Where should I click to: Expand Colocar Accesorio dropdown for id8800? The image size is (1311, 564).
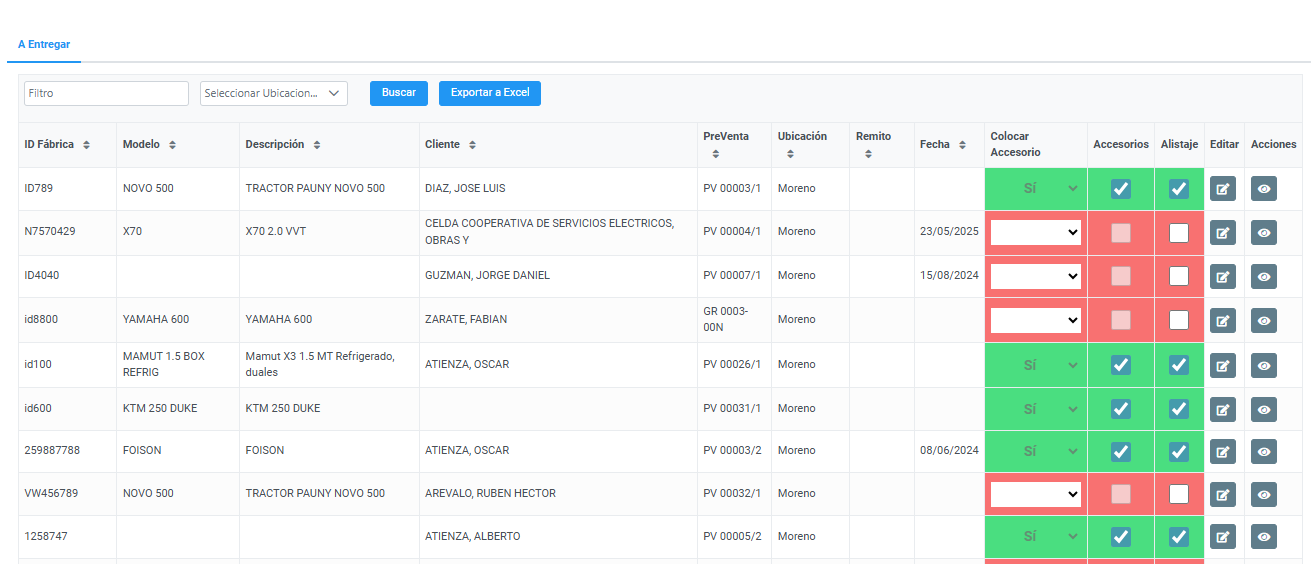(1035, 320)
